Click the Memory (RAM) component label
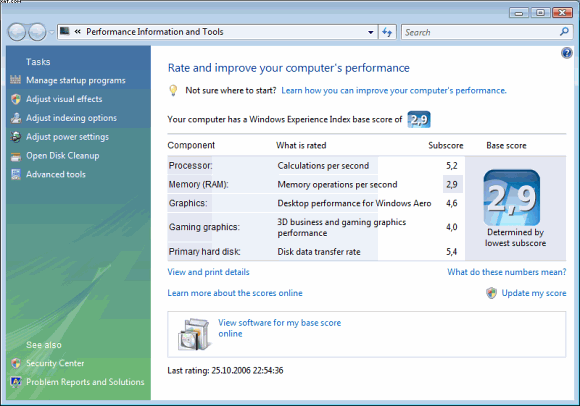The width and height of the screenshot is (580, 406). [x=198, y=185]
